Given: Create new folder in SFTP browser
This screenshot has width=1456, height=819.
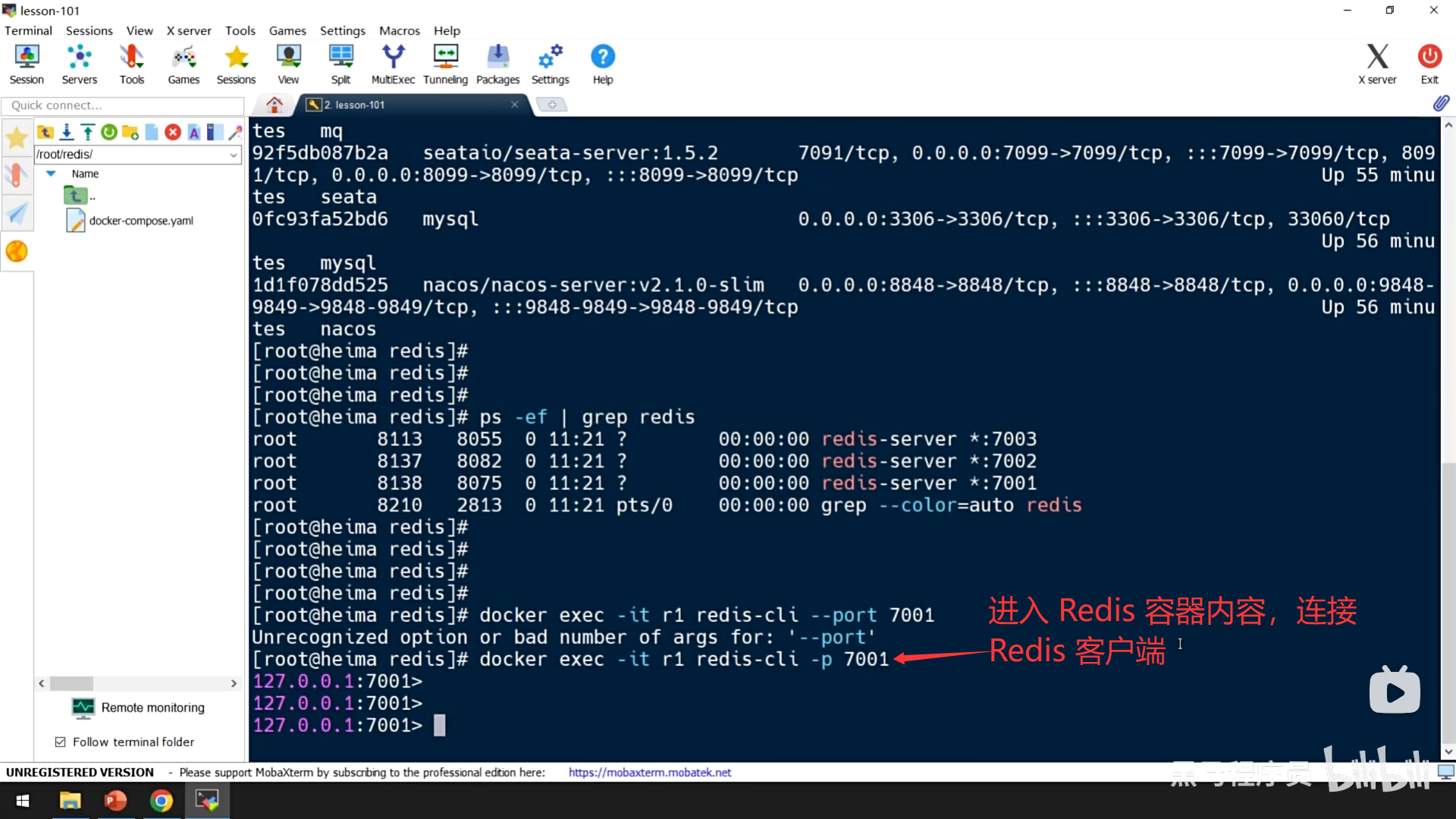Looking at the screenshot, I should pos(130,133).
